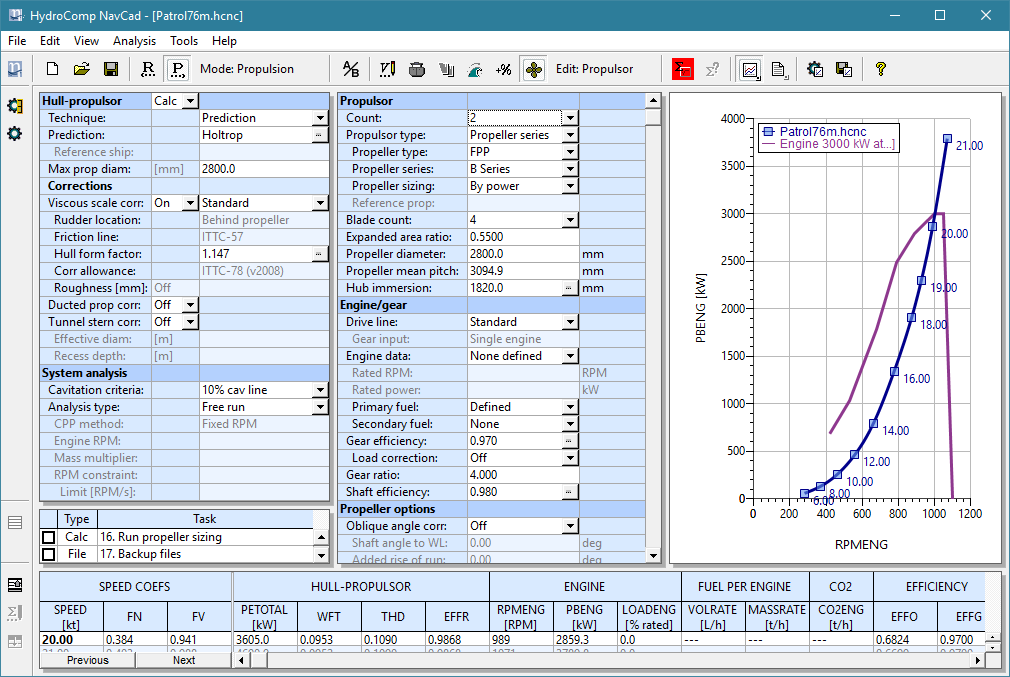
Task: Open the Oblique angle corr dropdown
Action: [x=570, y=526]
